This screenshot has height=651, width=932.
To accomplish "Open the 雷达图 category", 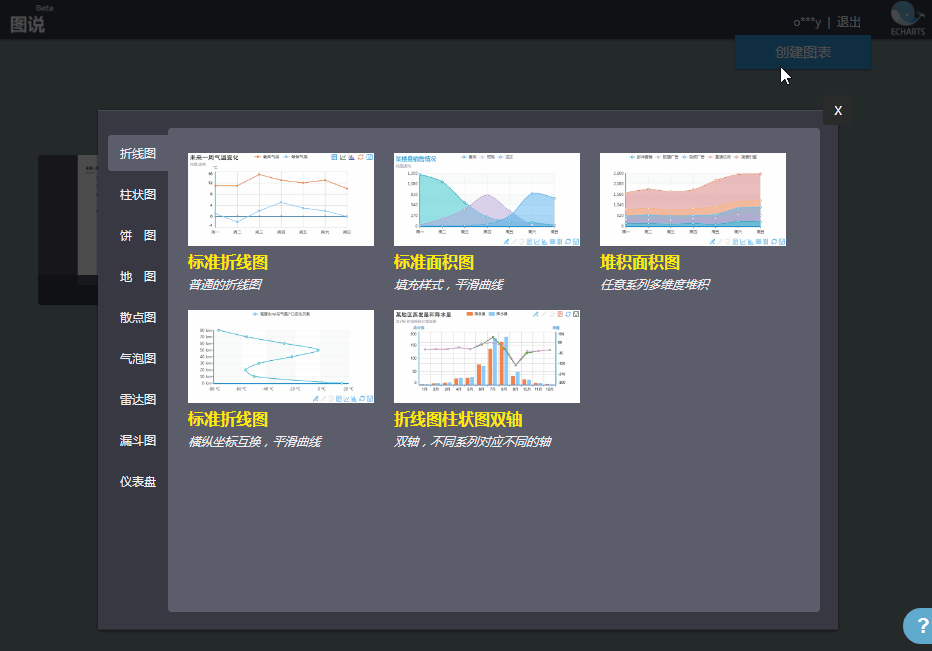I will [x=138, y=400].
